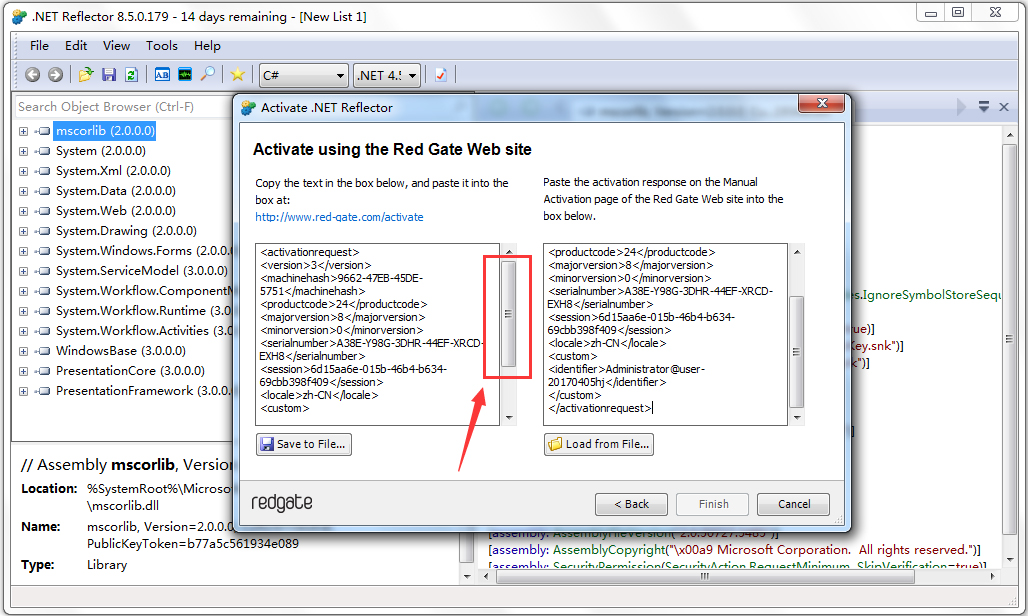
Task: Open the File menu
Action: pos(39,45)
